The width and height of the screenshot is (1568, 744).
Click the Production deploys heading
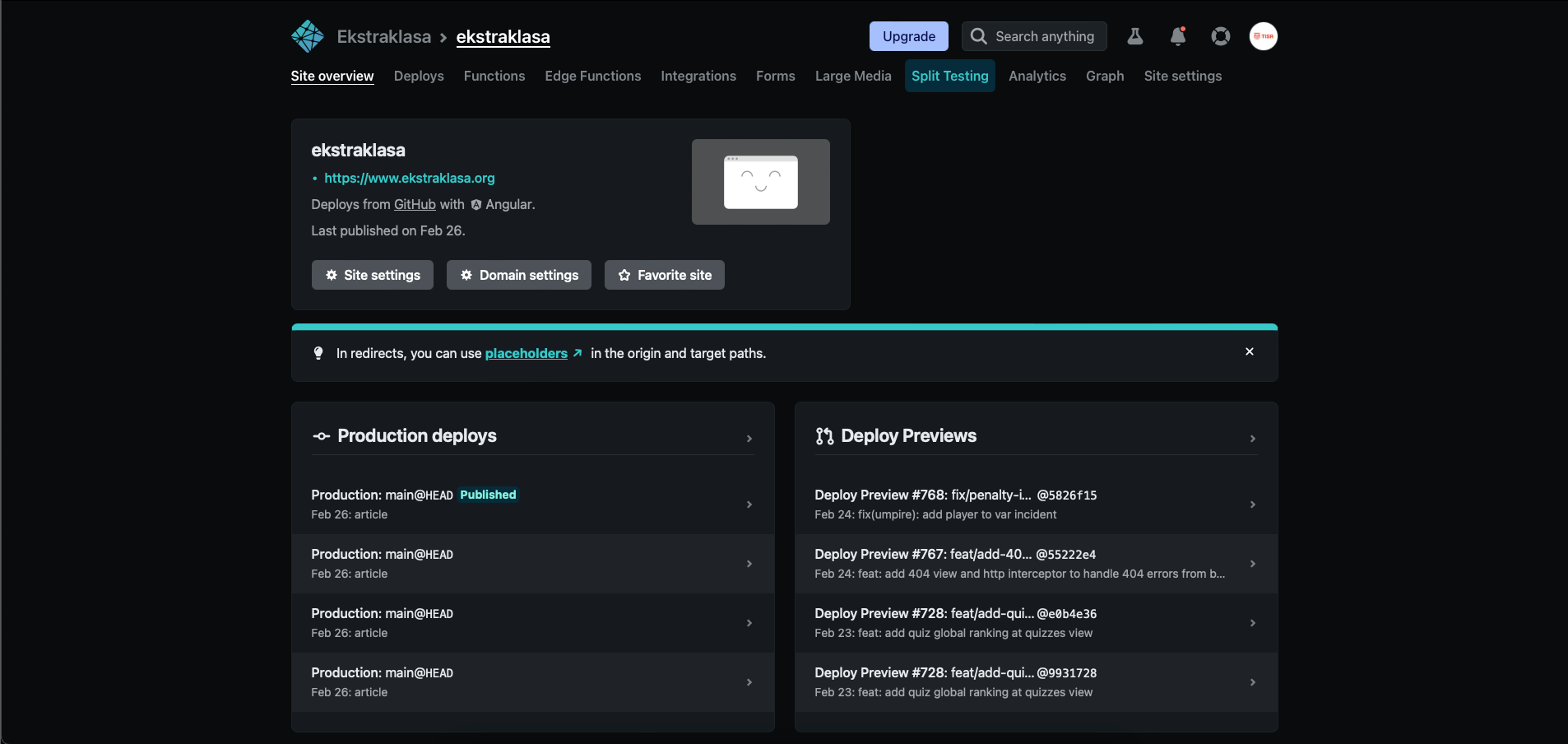[x=417, y=436]
